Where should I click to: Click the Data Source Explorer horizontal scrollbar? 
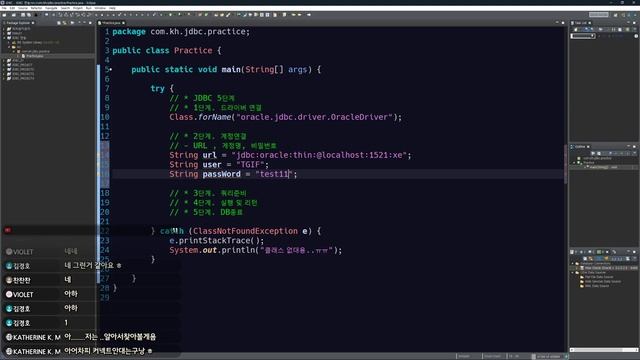603,350
